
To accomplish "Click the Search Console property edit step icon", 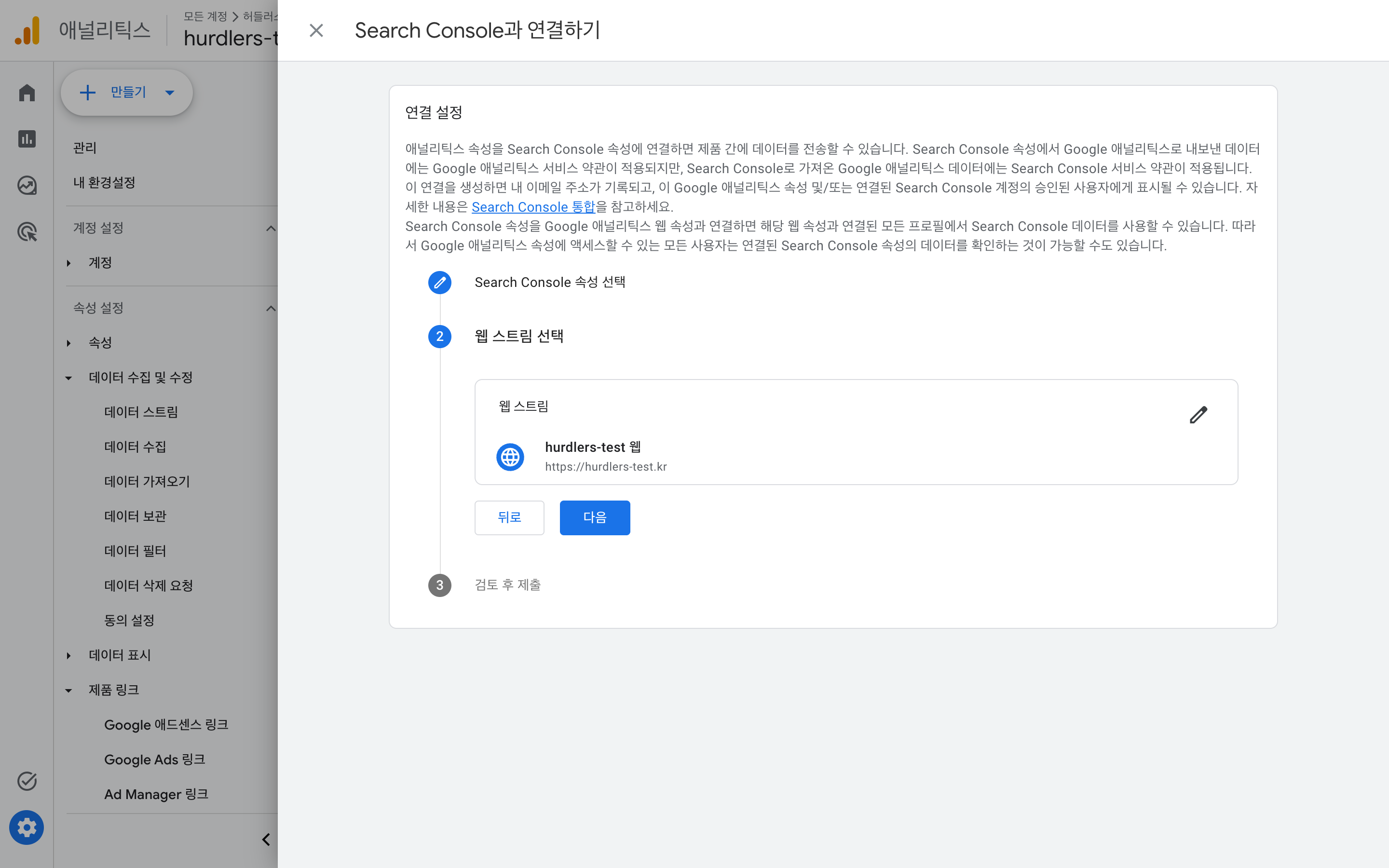I will (x=440, y=283).
